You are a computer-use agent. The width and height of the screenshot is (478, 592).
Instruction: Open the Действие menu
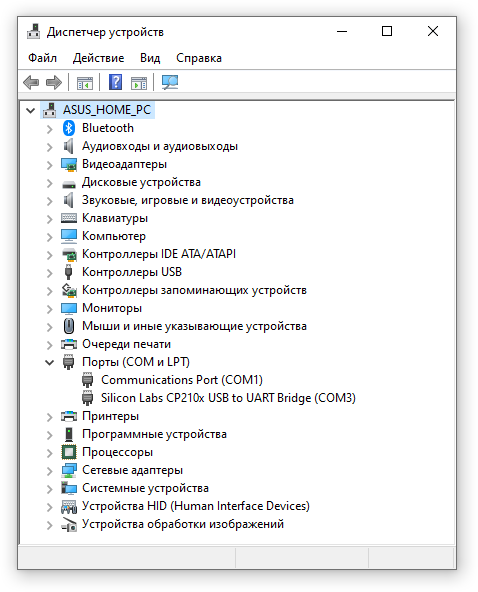(99, 58)
